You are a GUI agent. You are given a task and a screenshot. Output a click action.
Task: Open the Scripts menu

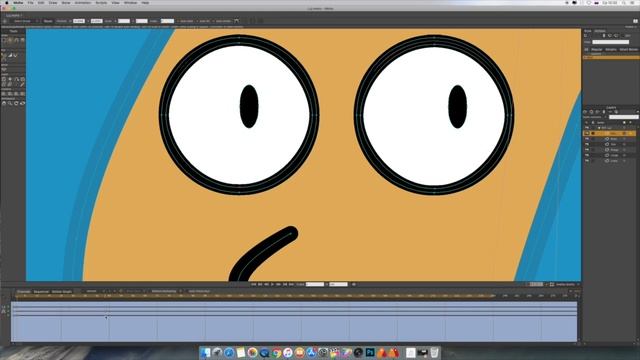point(101,2)
